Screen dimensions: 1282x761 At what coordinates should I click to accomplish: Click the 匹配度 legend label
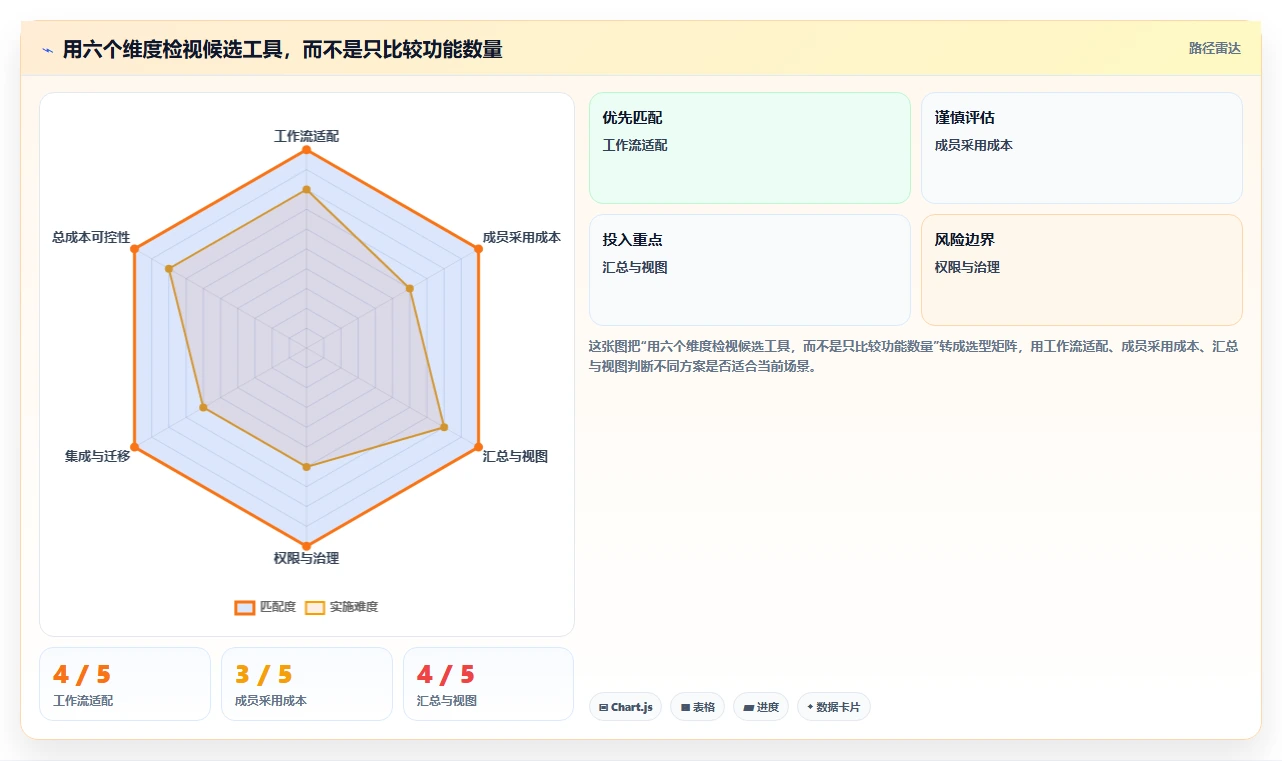pos(278,607)
